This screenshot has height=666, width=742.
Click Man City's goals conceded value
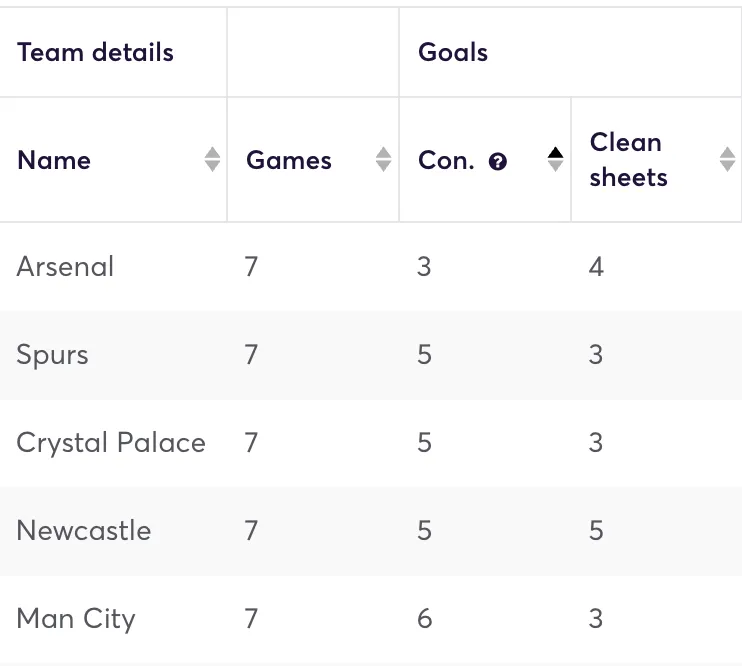[x=424, y=619]
